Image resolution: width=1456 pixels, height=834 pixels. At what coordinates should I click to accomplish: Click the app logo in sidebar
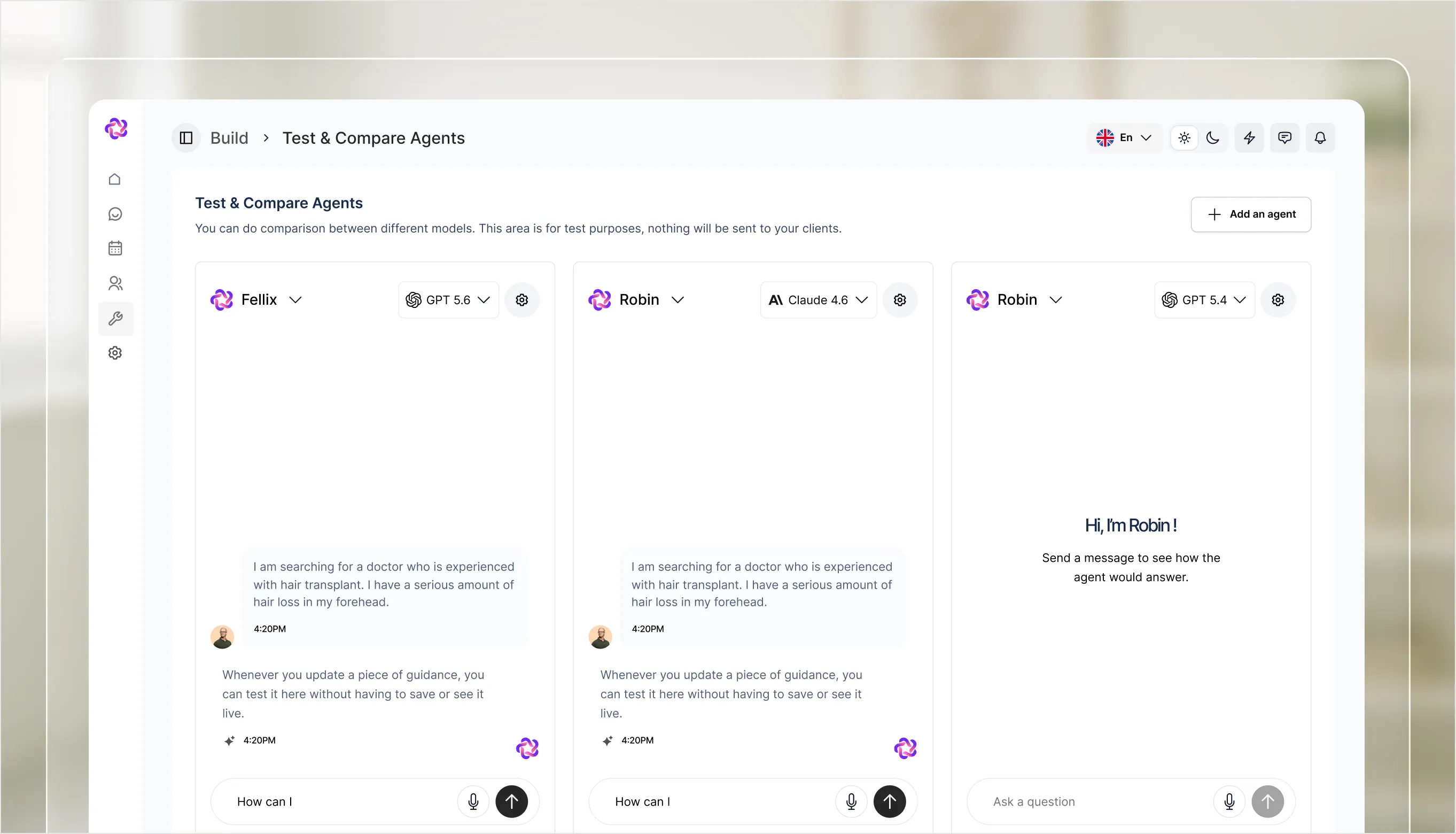(116, 129)
